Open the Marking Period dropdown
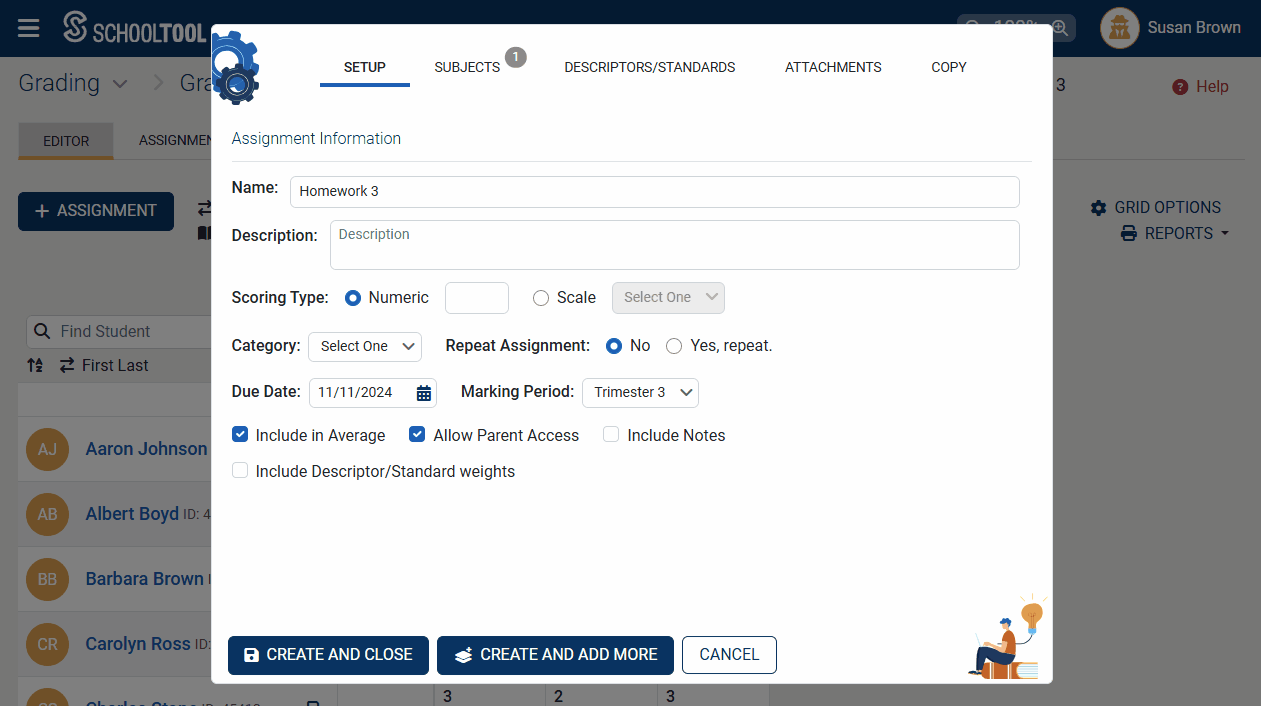 (x=640, y=393)
